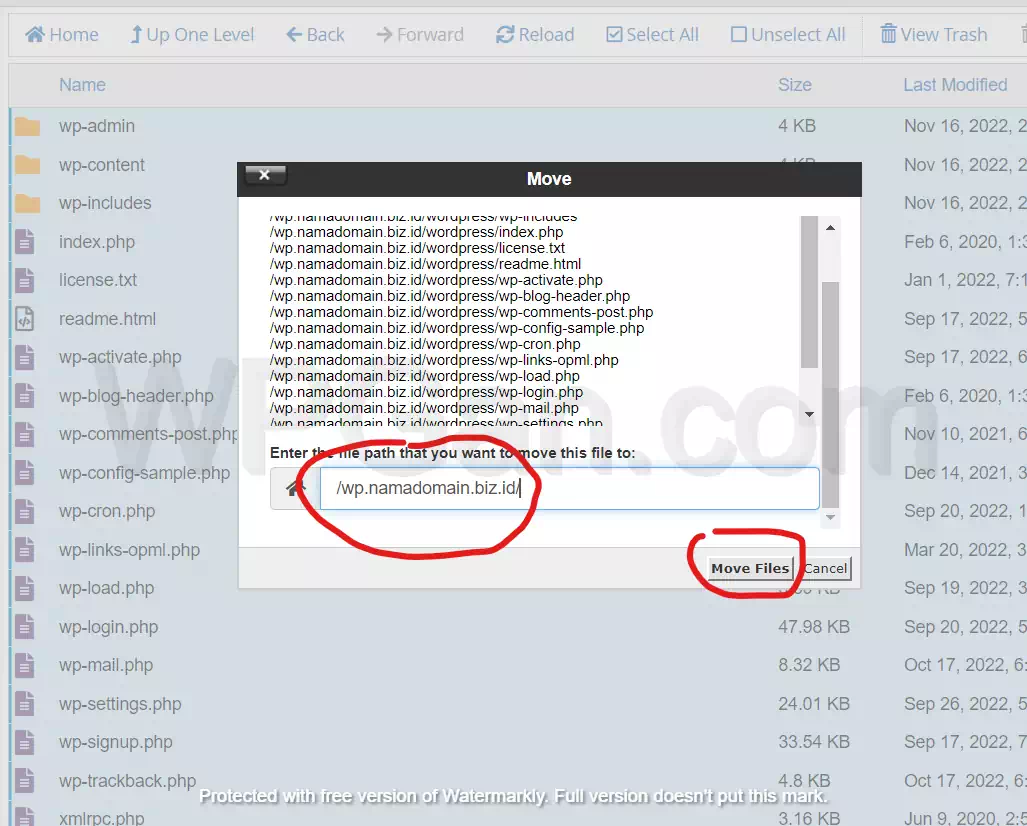Click the wp-trackback.php file icon
The height and width of the screenshot is (826, 1027).
pos(25,781)
